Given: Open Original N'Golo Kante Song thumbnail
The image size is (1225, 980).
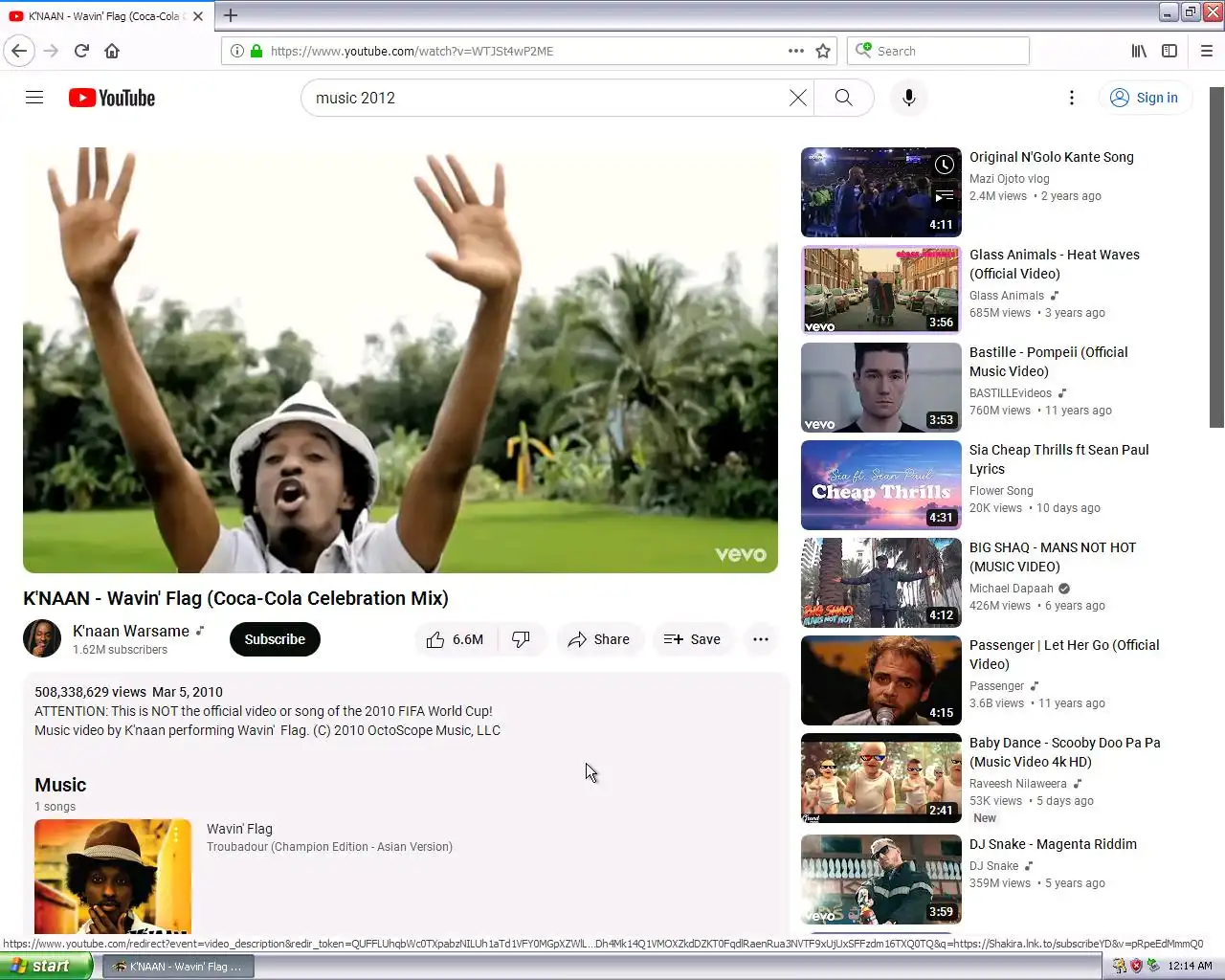Looking at the screenshot, I should [880, 192].
